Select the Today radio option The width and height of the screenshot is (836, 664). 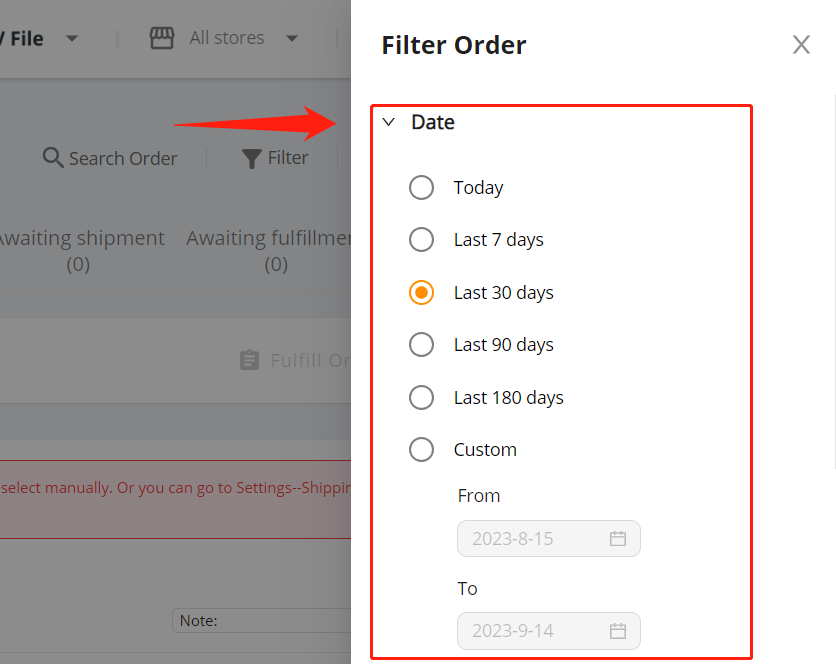pos(421,188)
